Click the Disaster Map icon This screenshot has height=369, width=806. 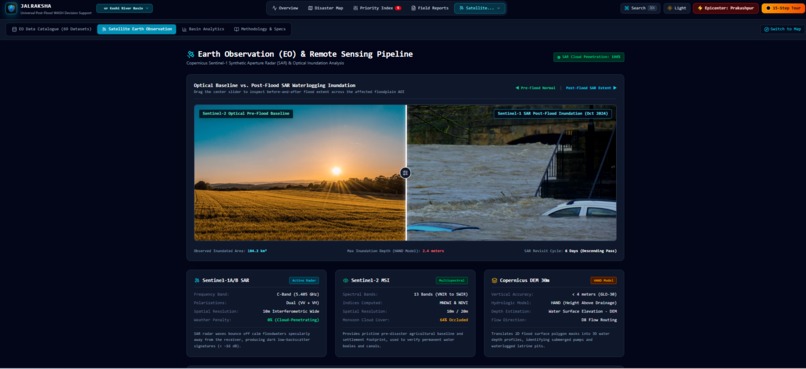(310, 8)
